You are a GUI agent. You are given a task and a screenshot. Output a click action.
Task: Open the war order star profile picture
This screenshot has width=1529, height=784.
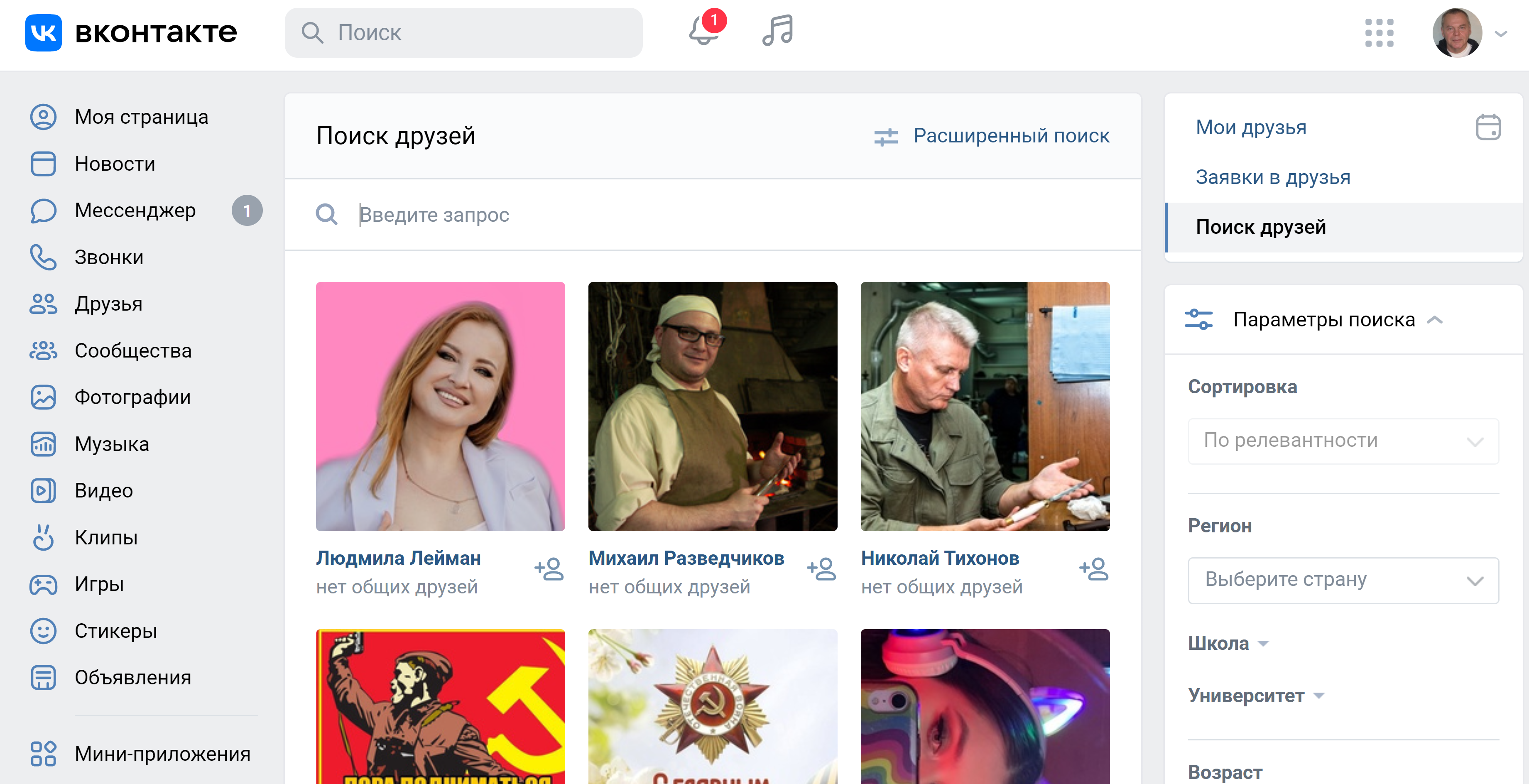pos(713,706)
